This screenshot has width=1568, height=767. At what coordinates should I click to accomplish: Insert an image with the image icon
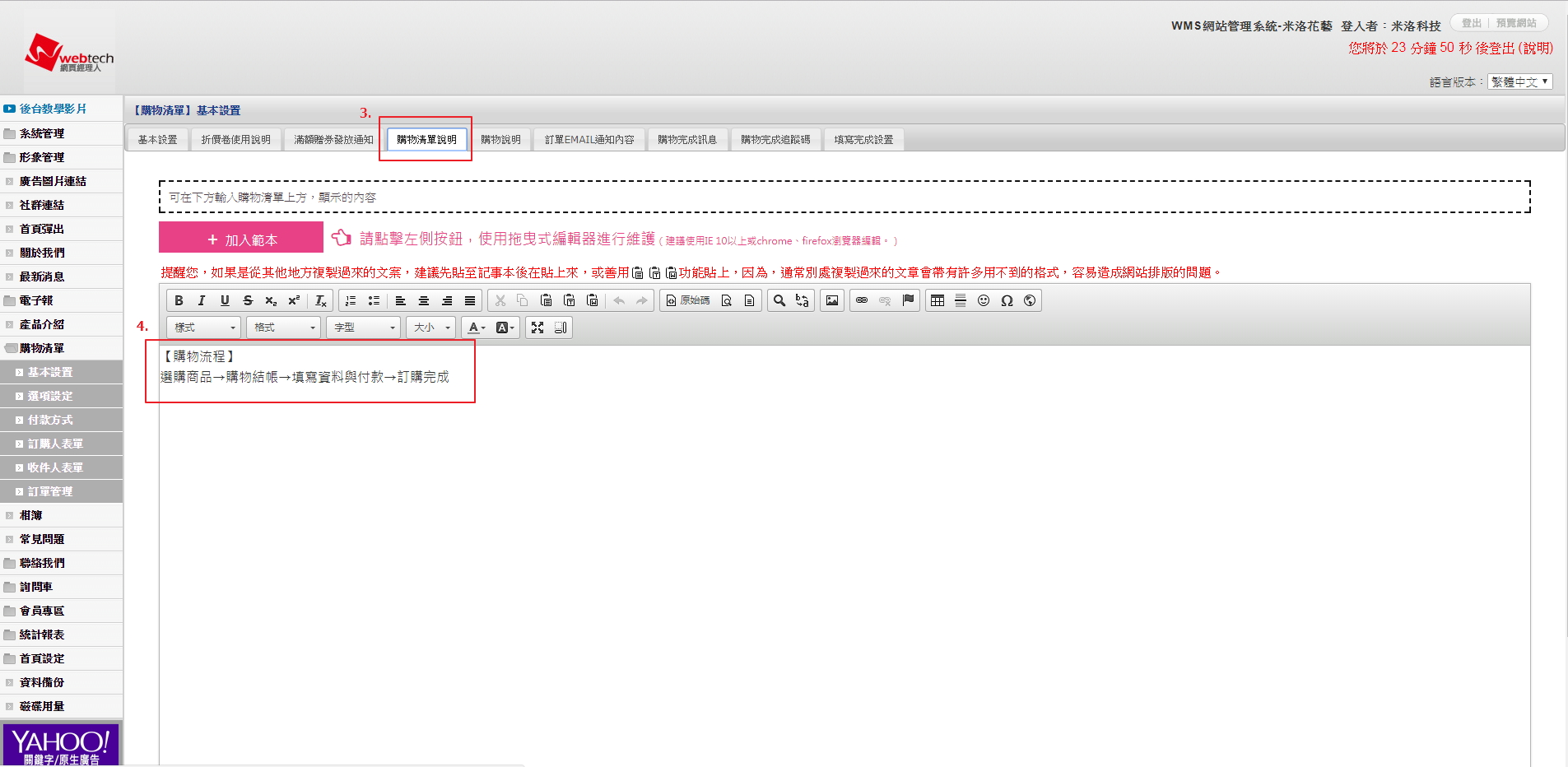(832, 301)
